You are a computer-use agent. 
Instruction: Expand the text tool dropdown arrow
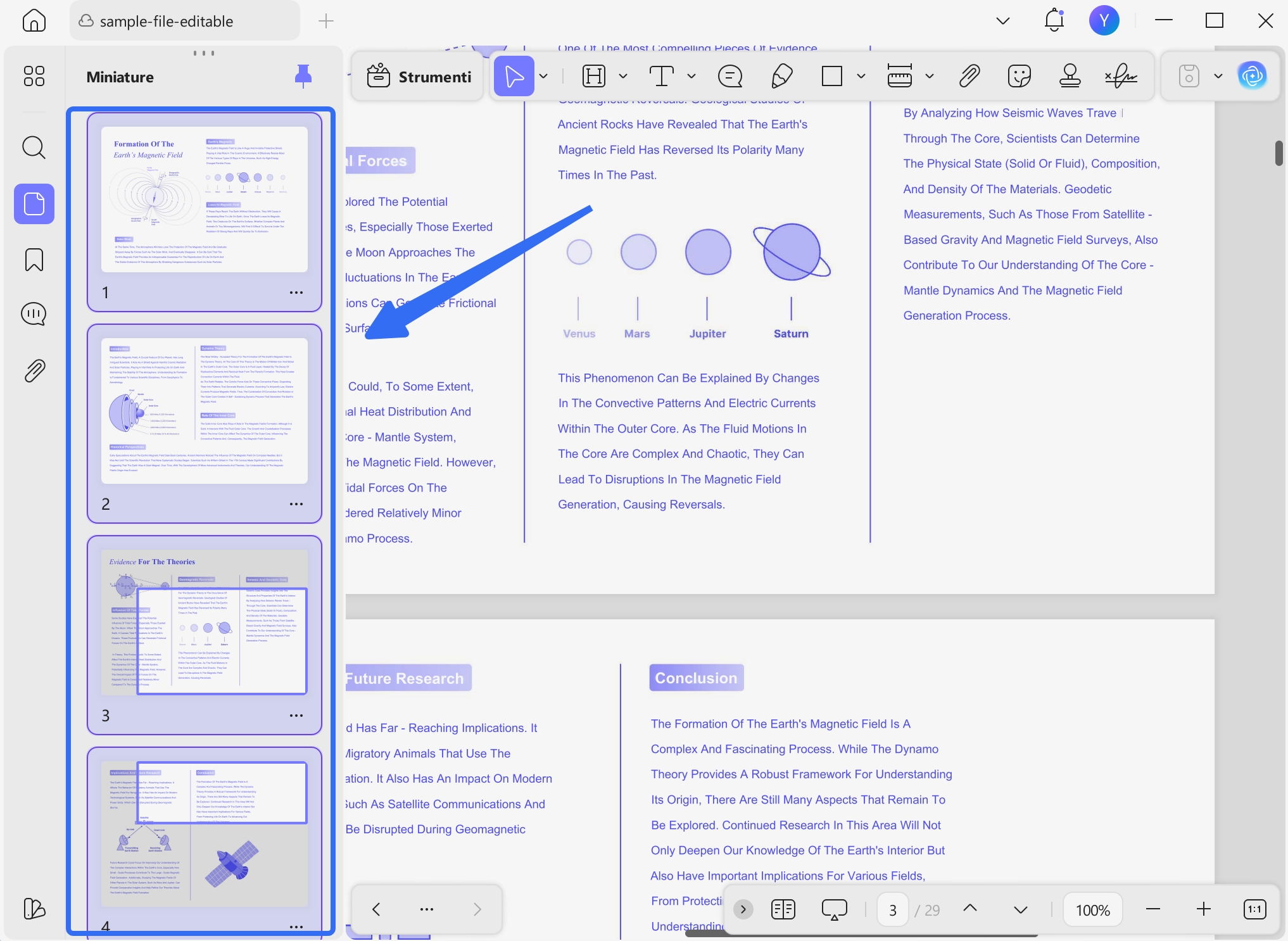(691, 77)
